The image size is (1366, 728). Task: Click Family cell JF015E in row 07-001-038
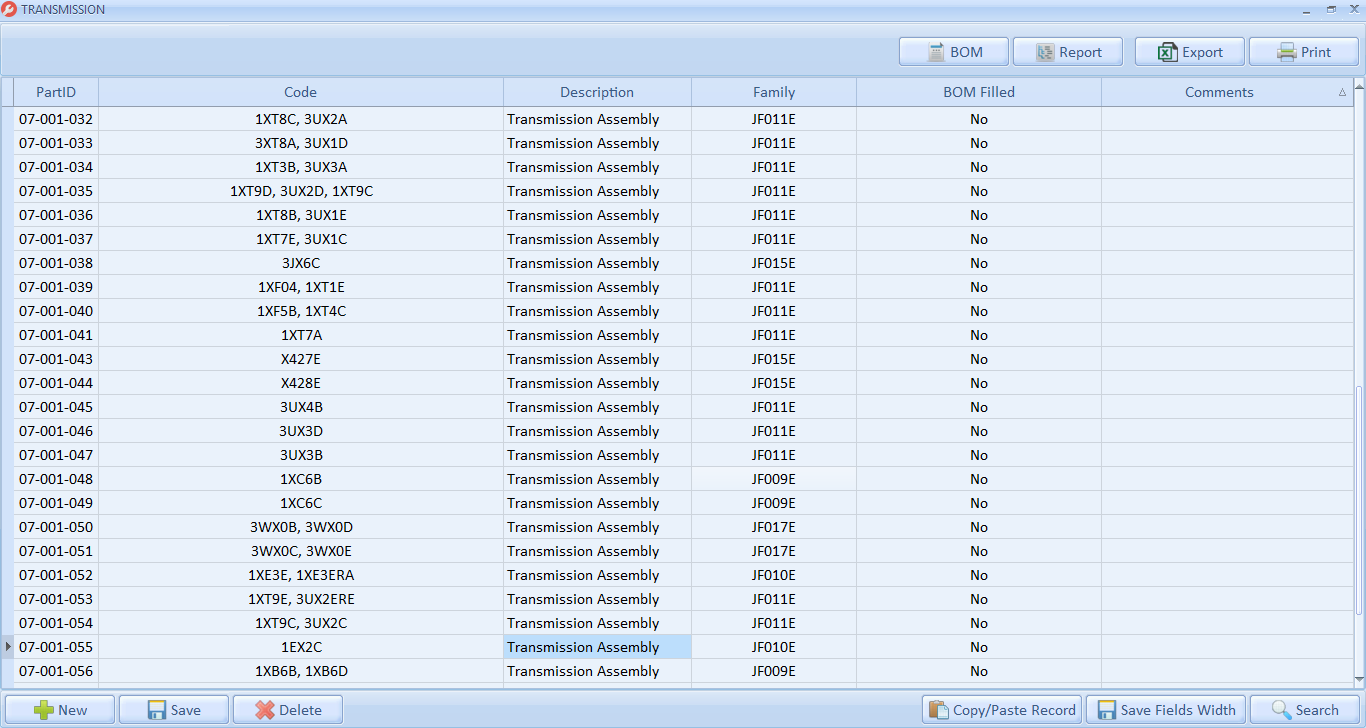coord(774,263)
